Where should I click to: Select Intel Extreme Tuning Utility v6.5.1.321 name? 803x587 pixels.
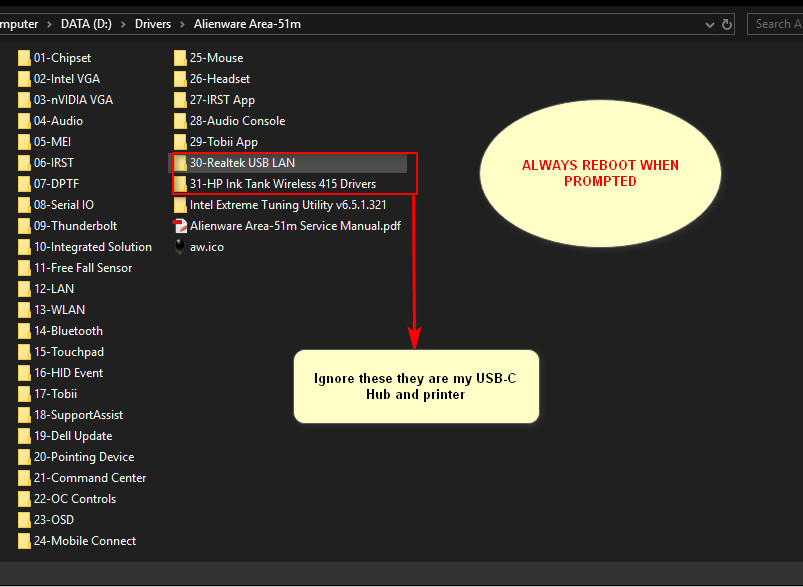click(288, 205)
